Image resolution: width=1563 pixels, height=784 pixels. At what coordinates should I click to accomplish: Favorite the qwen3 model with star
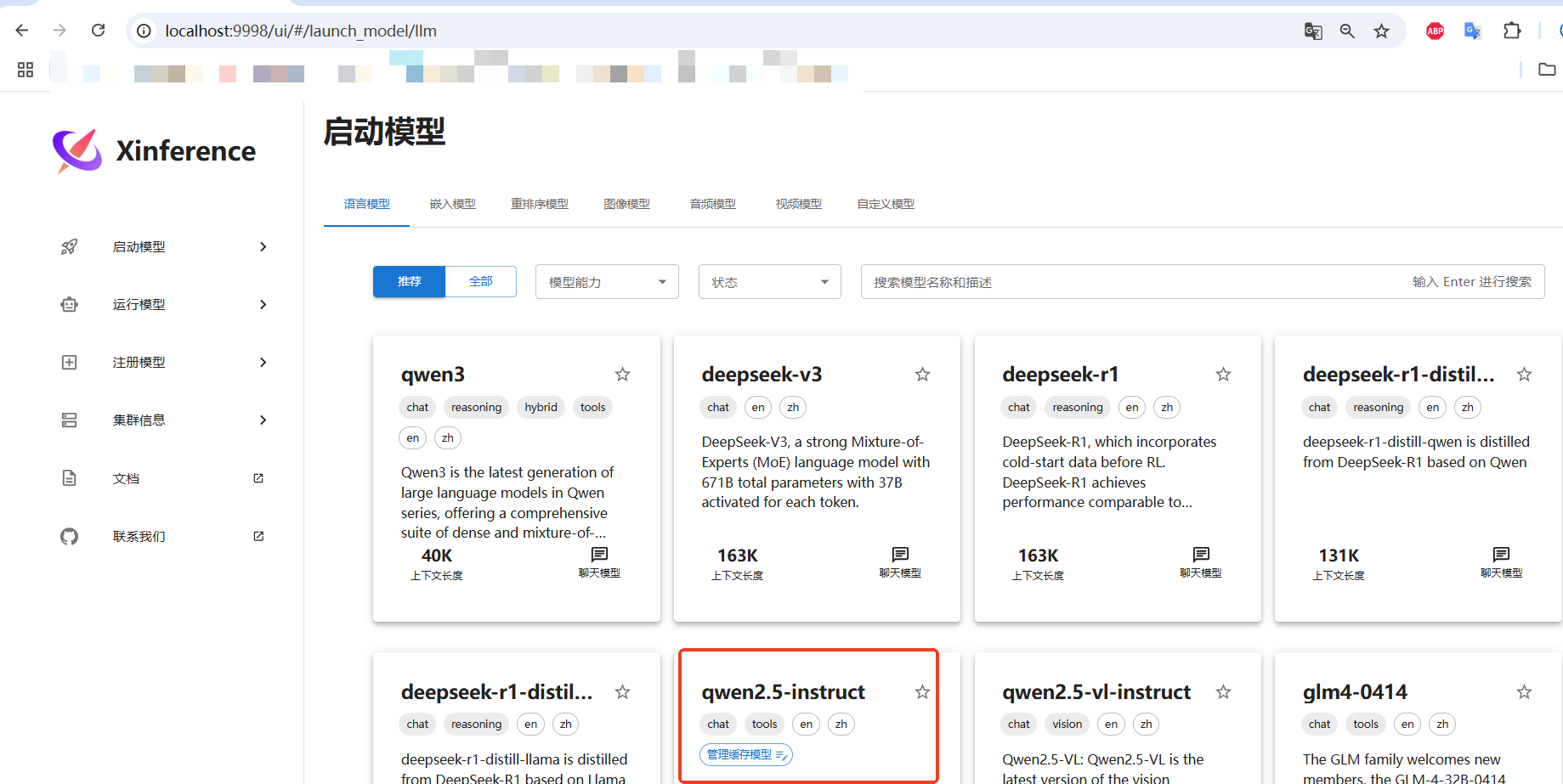623,375
